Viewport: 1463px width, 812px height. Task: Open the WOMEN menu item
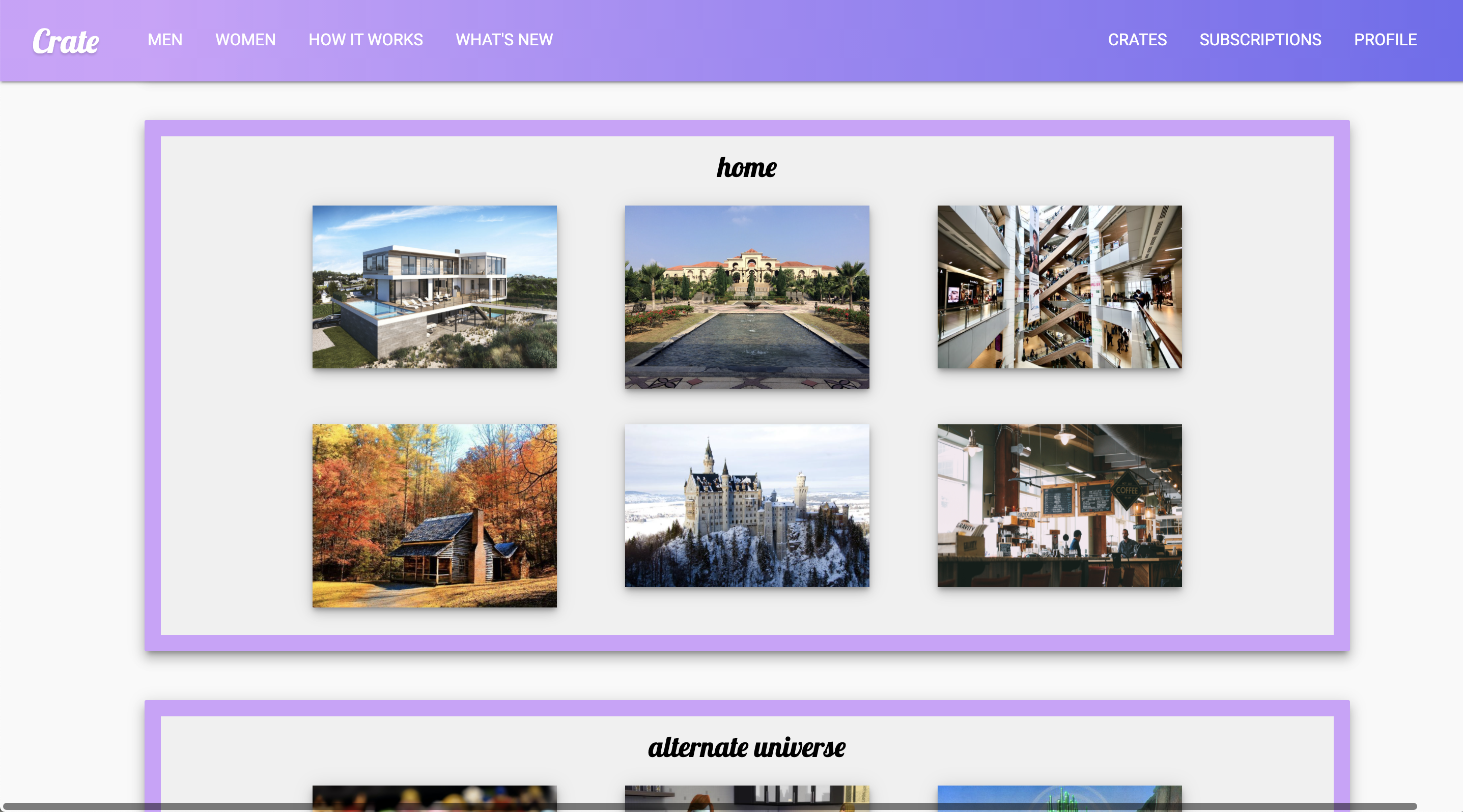point(245,40)
